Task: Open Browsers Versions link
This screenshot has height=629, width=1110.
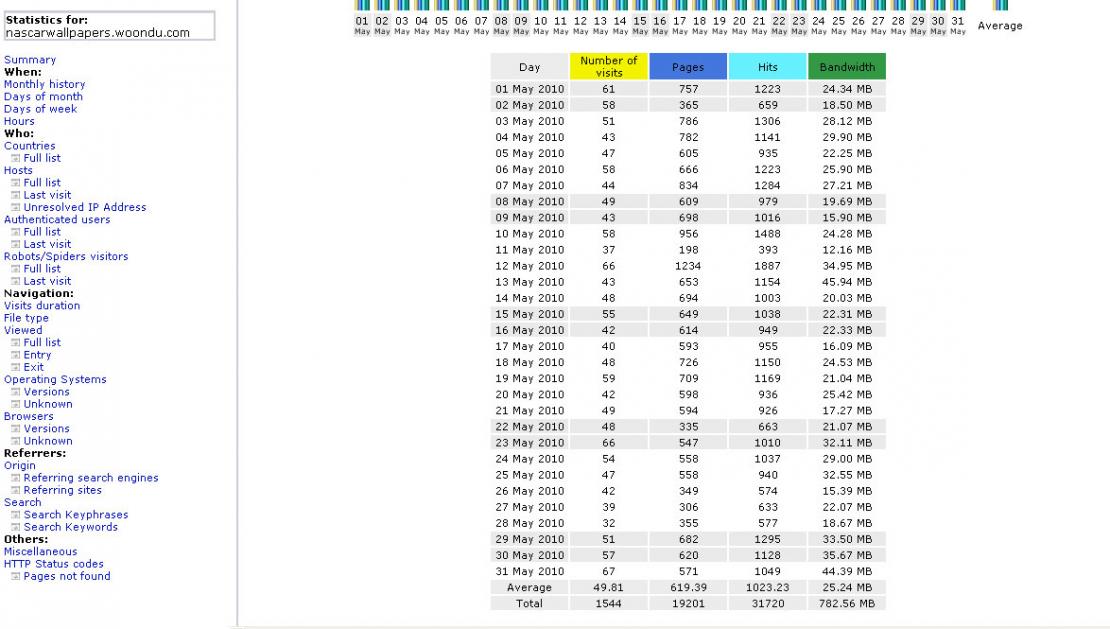Action: 47,429
